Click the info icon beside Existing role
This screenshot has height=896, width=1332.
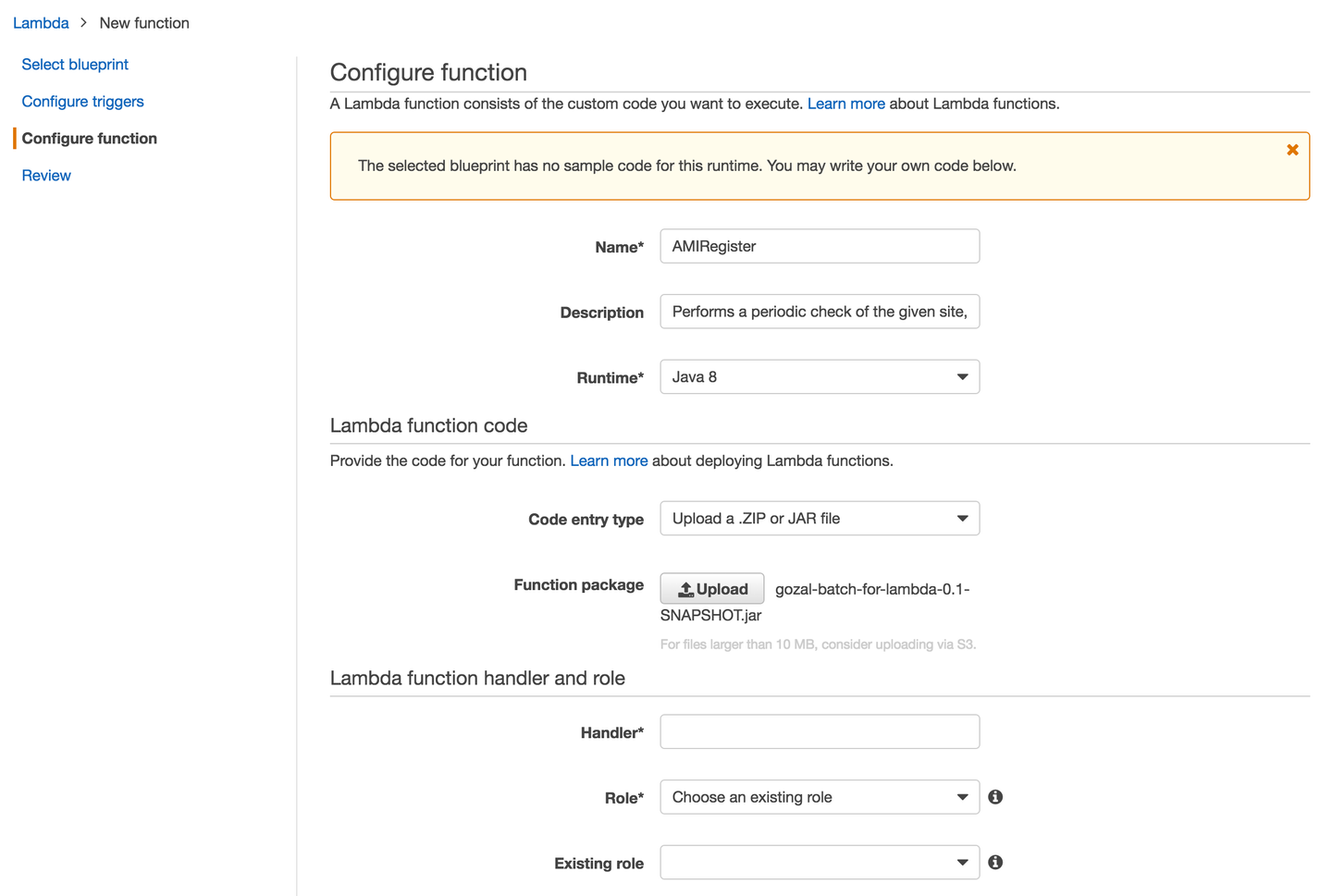click(995, 863)
